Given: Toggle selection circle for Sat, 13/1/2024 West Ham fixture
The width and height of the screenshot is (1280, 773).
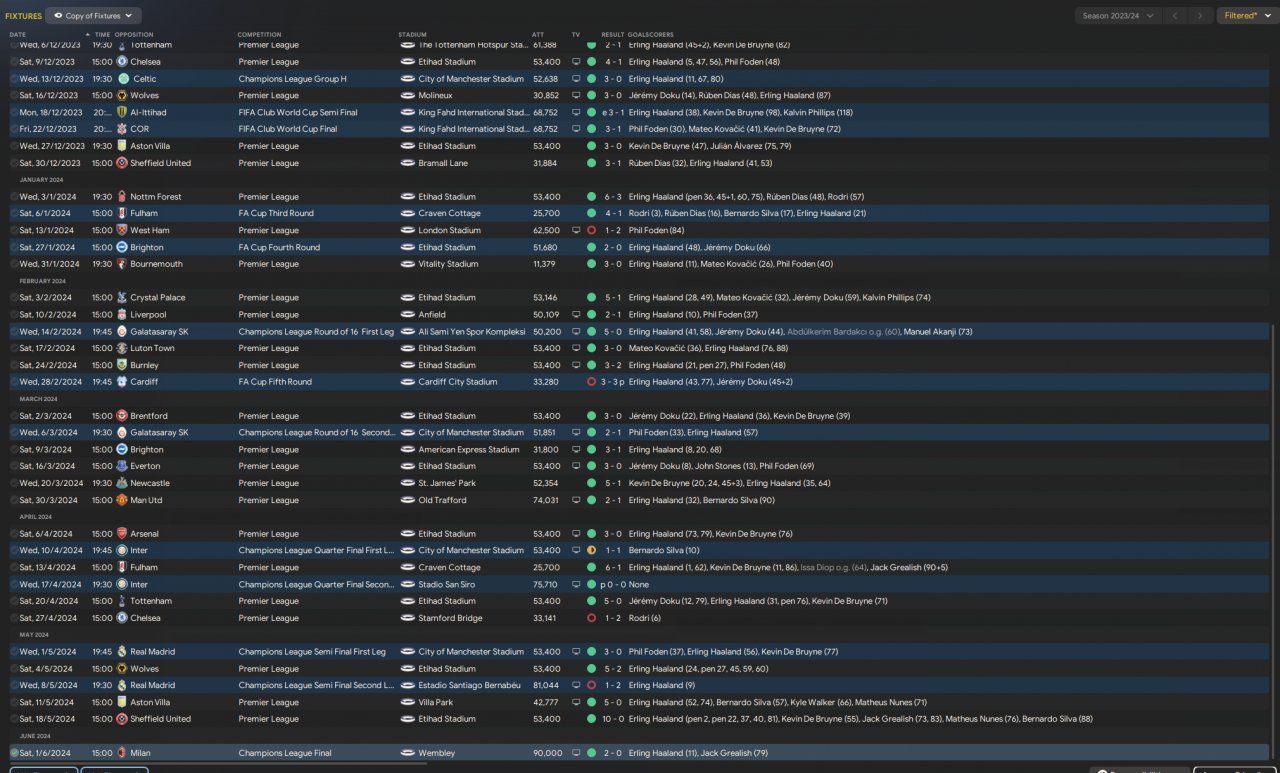Looking at the screenshot, I should click(14, 231).
